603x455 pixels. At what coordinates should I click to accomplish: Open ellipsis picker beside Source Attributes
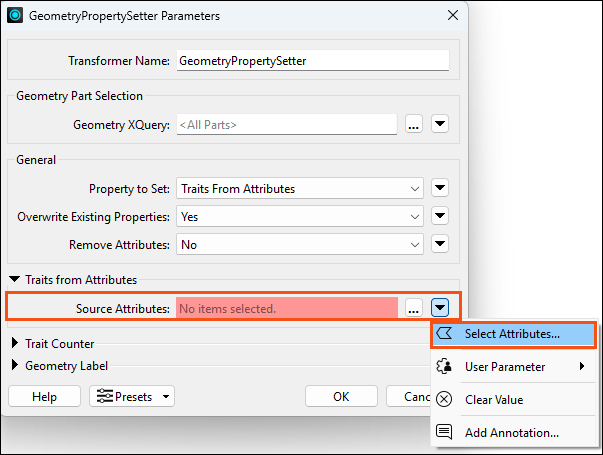click(414, 308)
